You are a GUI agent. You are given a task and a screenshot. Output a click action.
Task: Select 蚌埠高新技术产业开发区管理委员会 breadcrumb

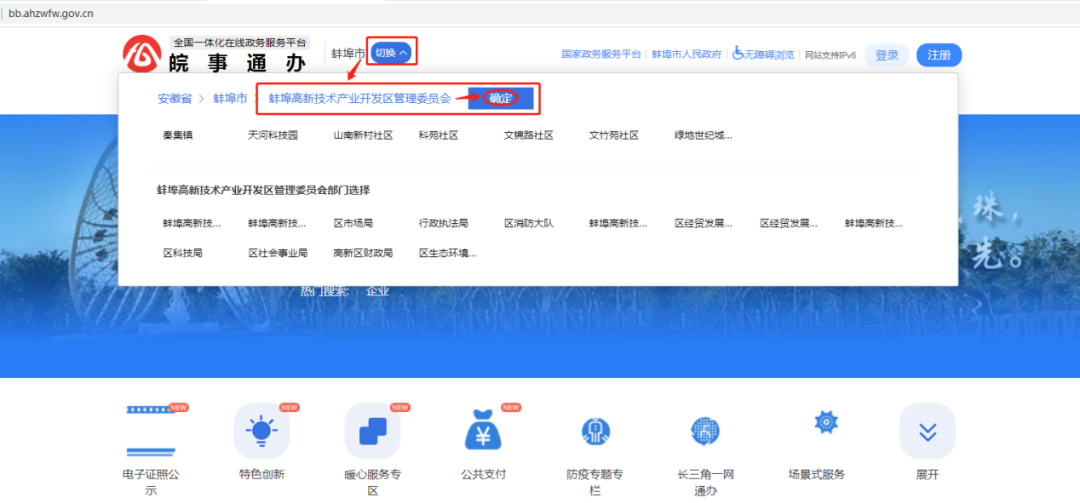[360, 99]
